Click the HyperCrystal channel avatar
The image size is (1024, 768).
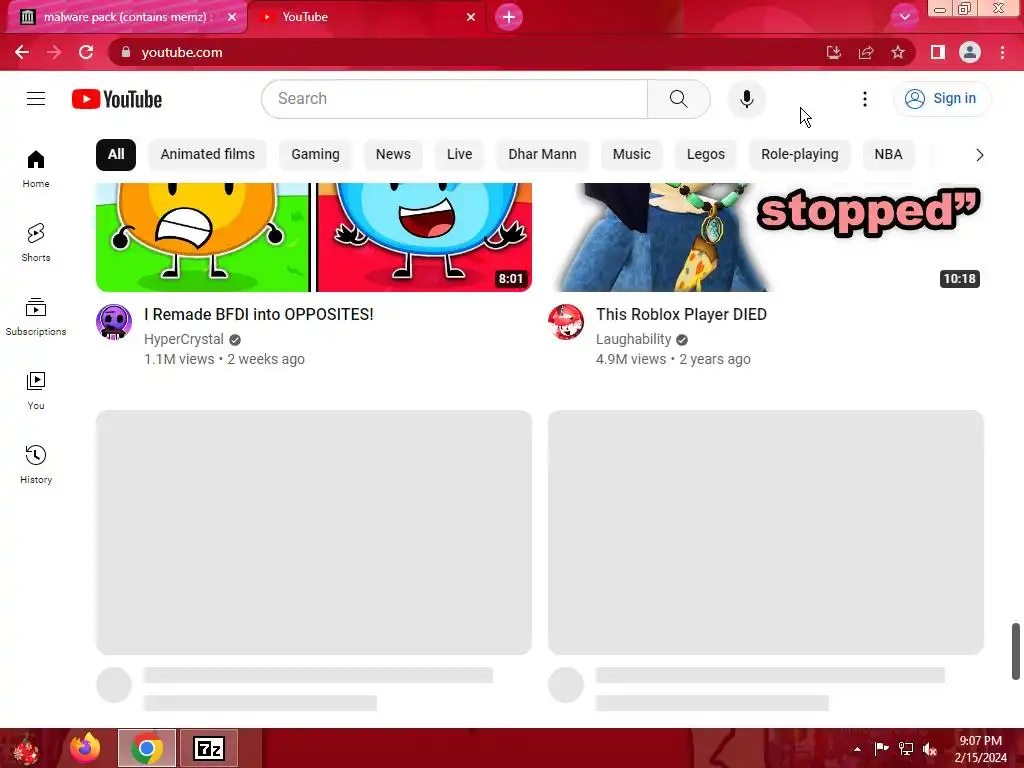114,322
